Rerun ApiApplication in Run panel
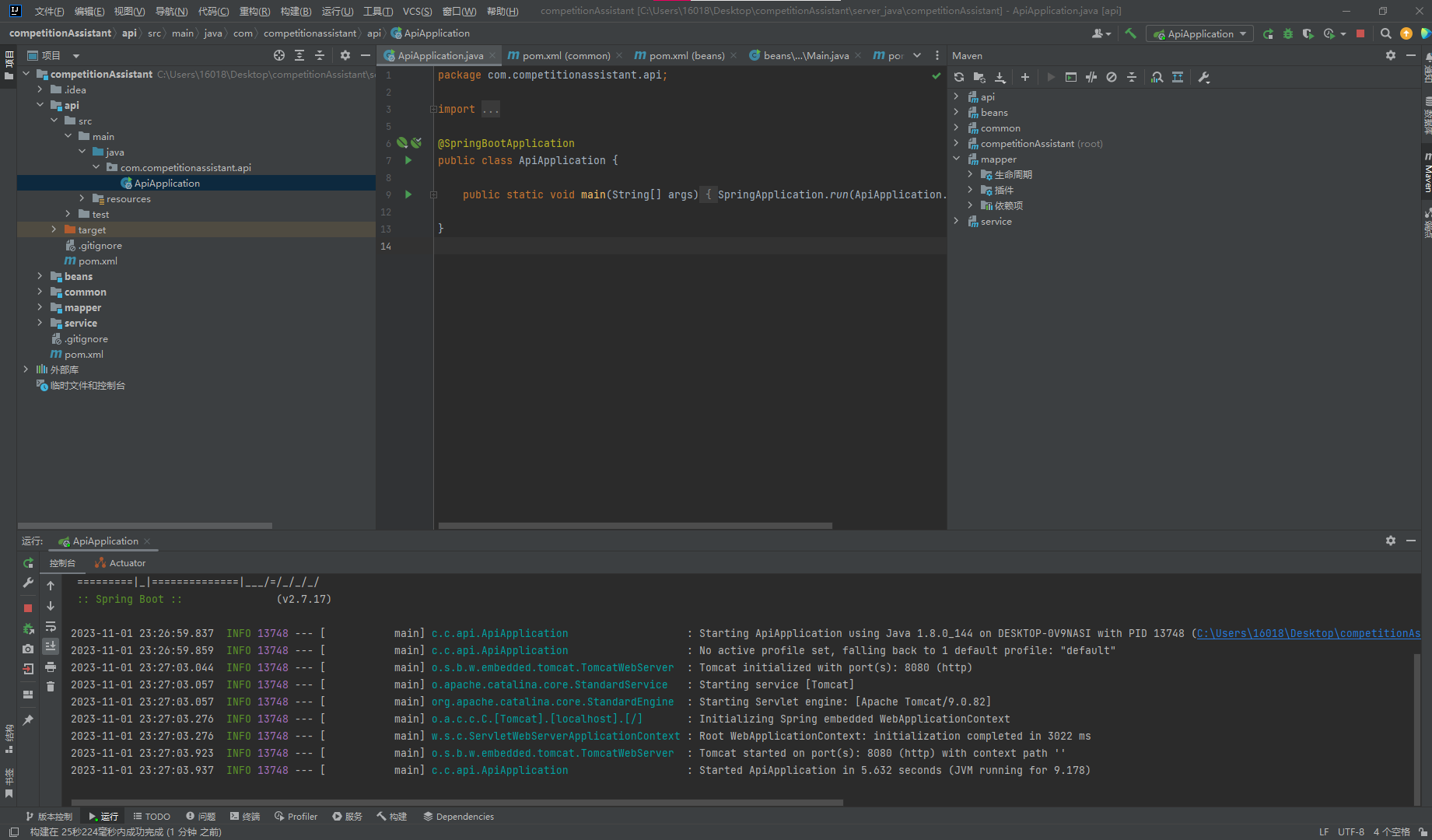Image resolution: width=1432 pixels, height=840 pixels. point(28,562)
